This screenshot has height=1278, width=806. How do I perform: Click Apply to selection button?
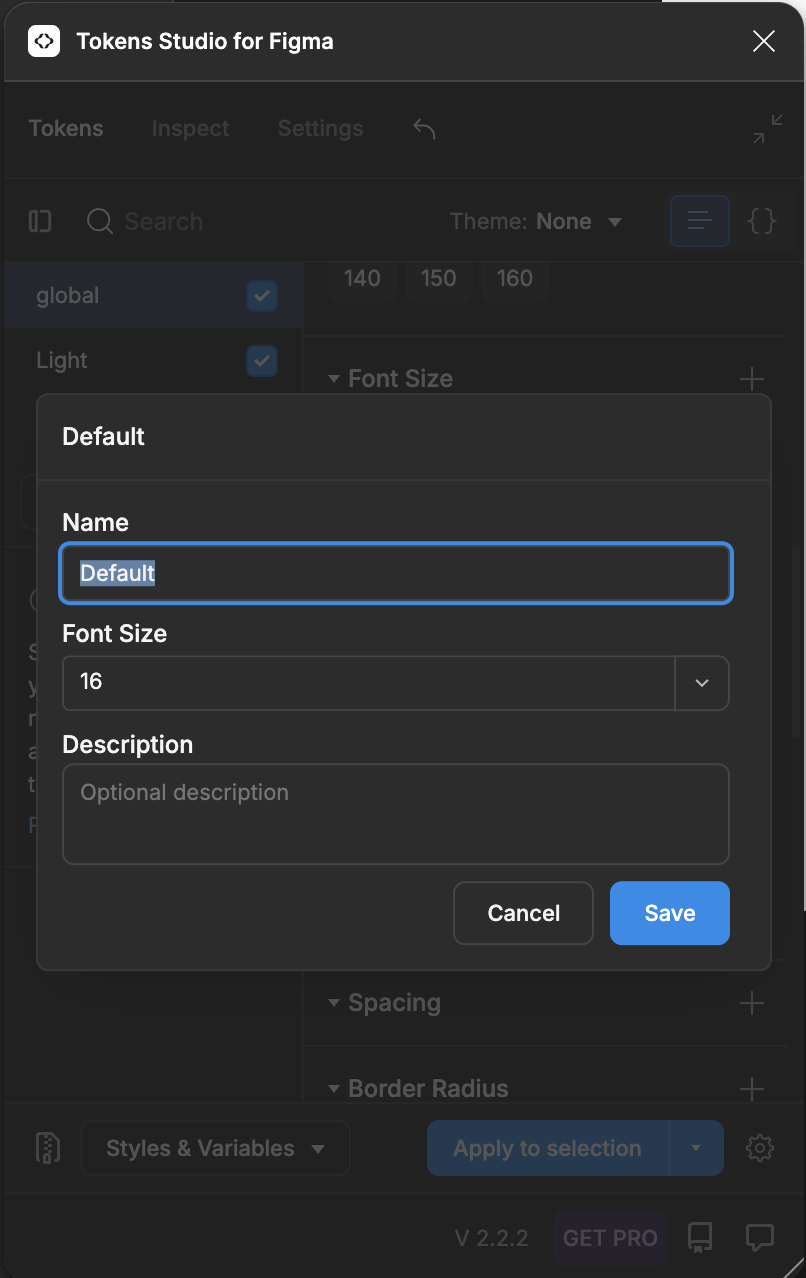pyautogui.click(x=547, y=1148)
